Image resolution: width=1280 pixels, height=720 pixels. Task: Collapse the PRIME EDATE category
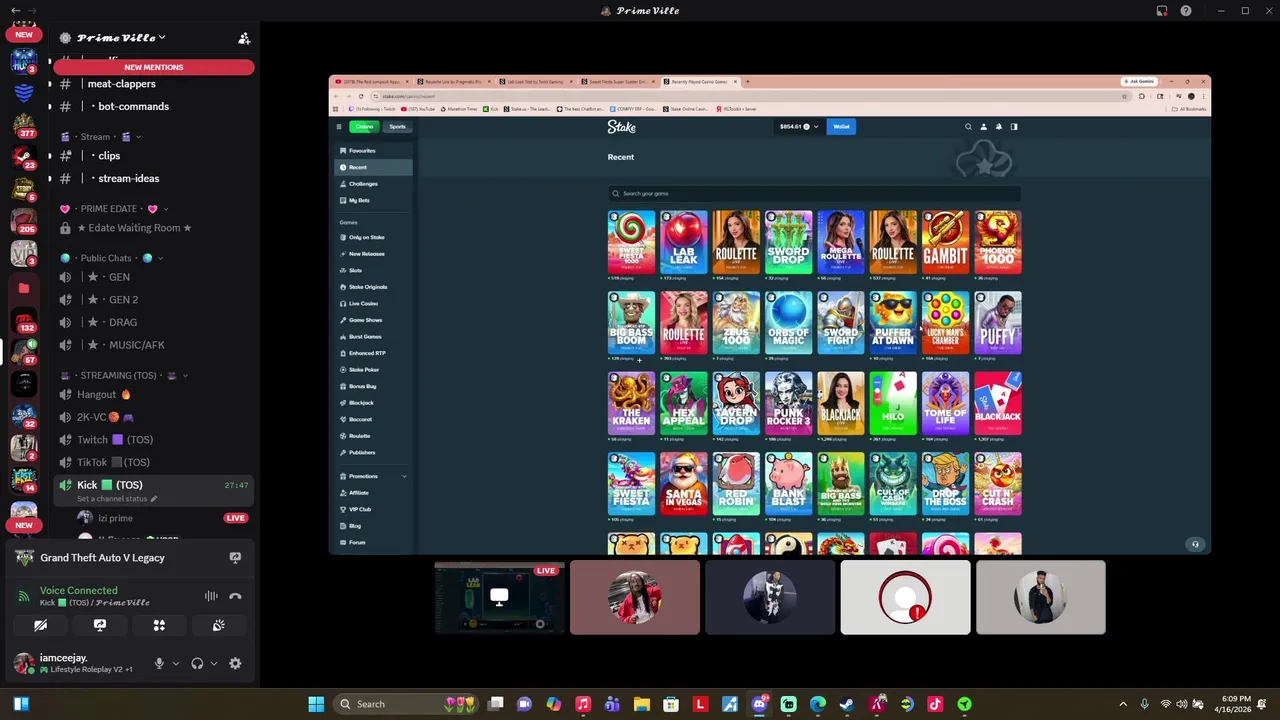165,209
